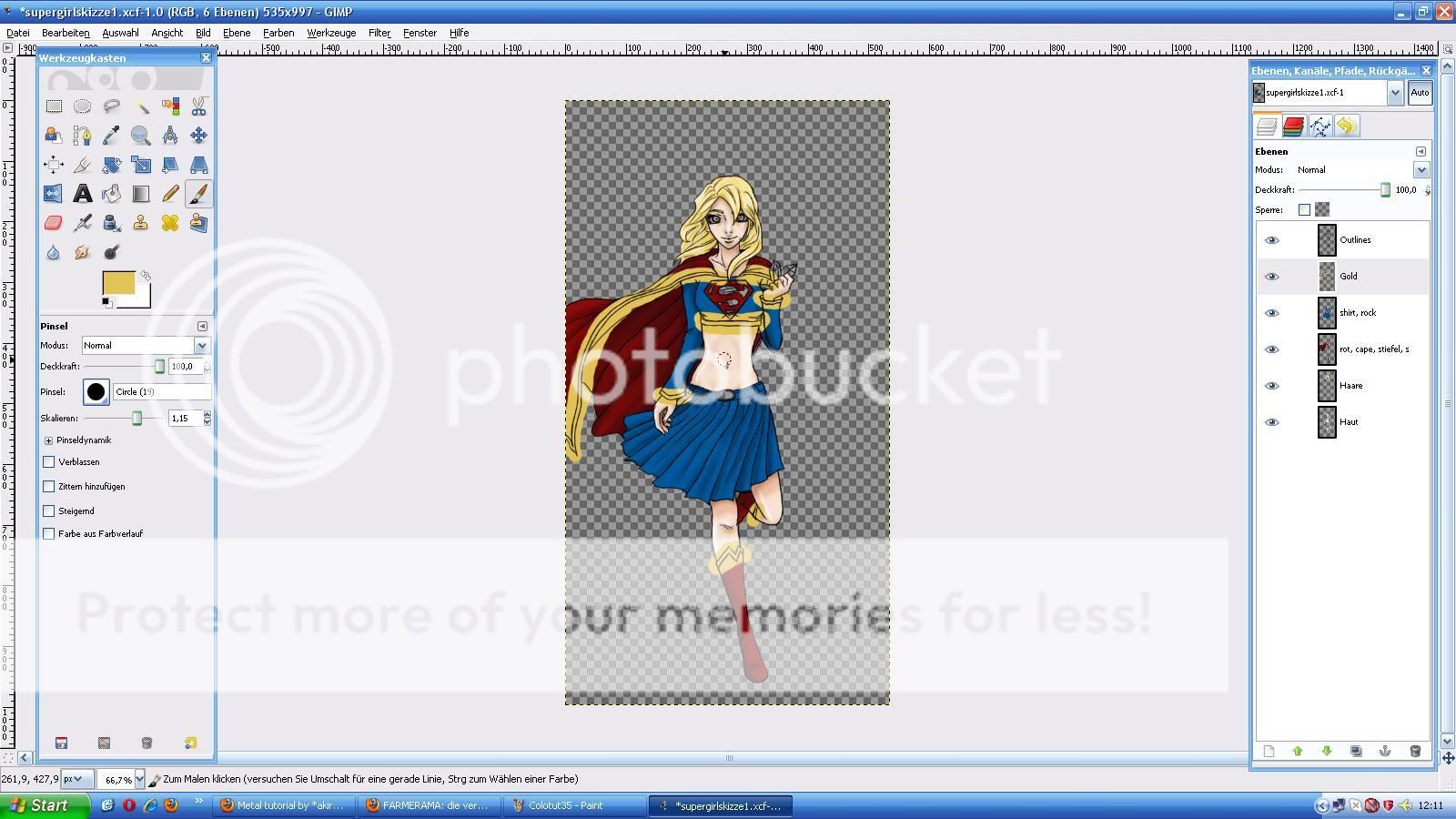Select the Rectangle Select tool

tap(54, 106)
